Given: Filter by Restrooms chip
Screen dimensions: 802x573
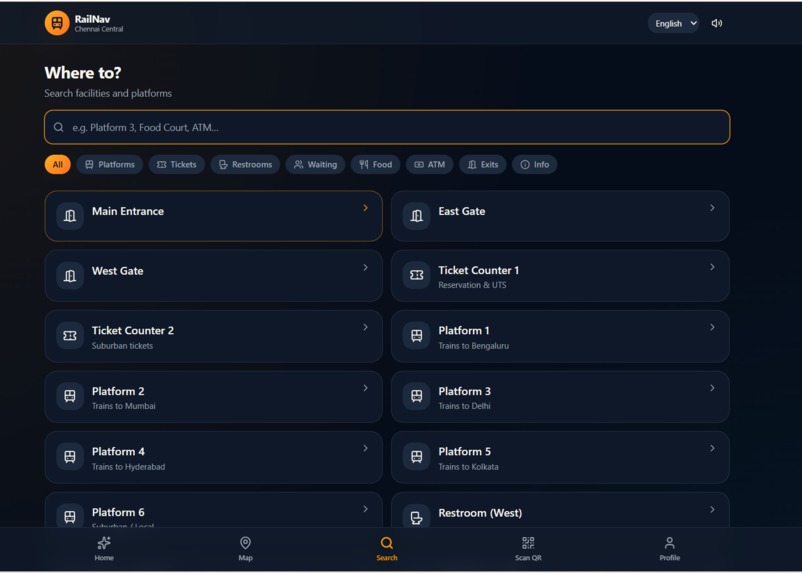Looking at the screenshot, I should tap(245, 164).
